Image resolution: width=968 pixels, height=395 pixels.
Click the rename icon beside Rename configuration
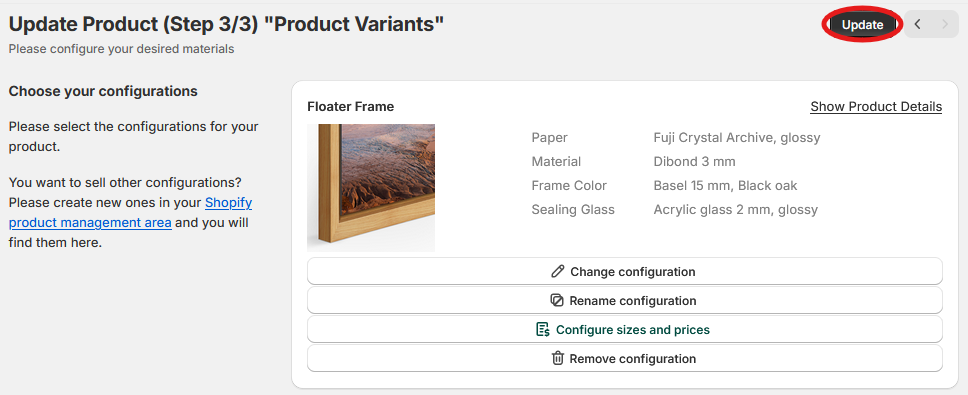(556, 301)
